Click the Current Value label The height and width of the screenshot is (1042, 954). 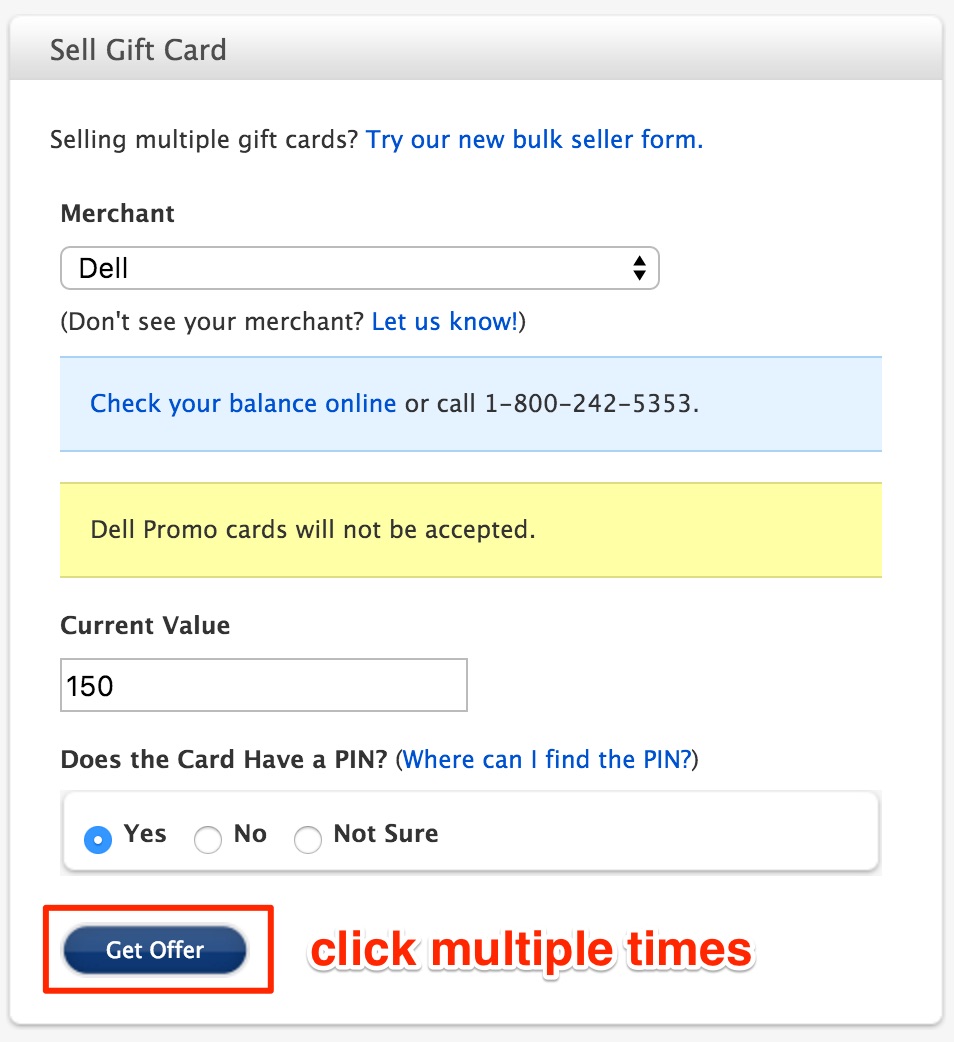(x=145, y=624)
